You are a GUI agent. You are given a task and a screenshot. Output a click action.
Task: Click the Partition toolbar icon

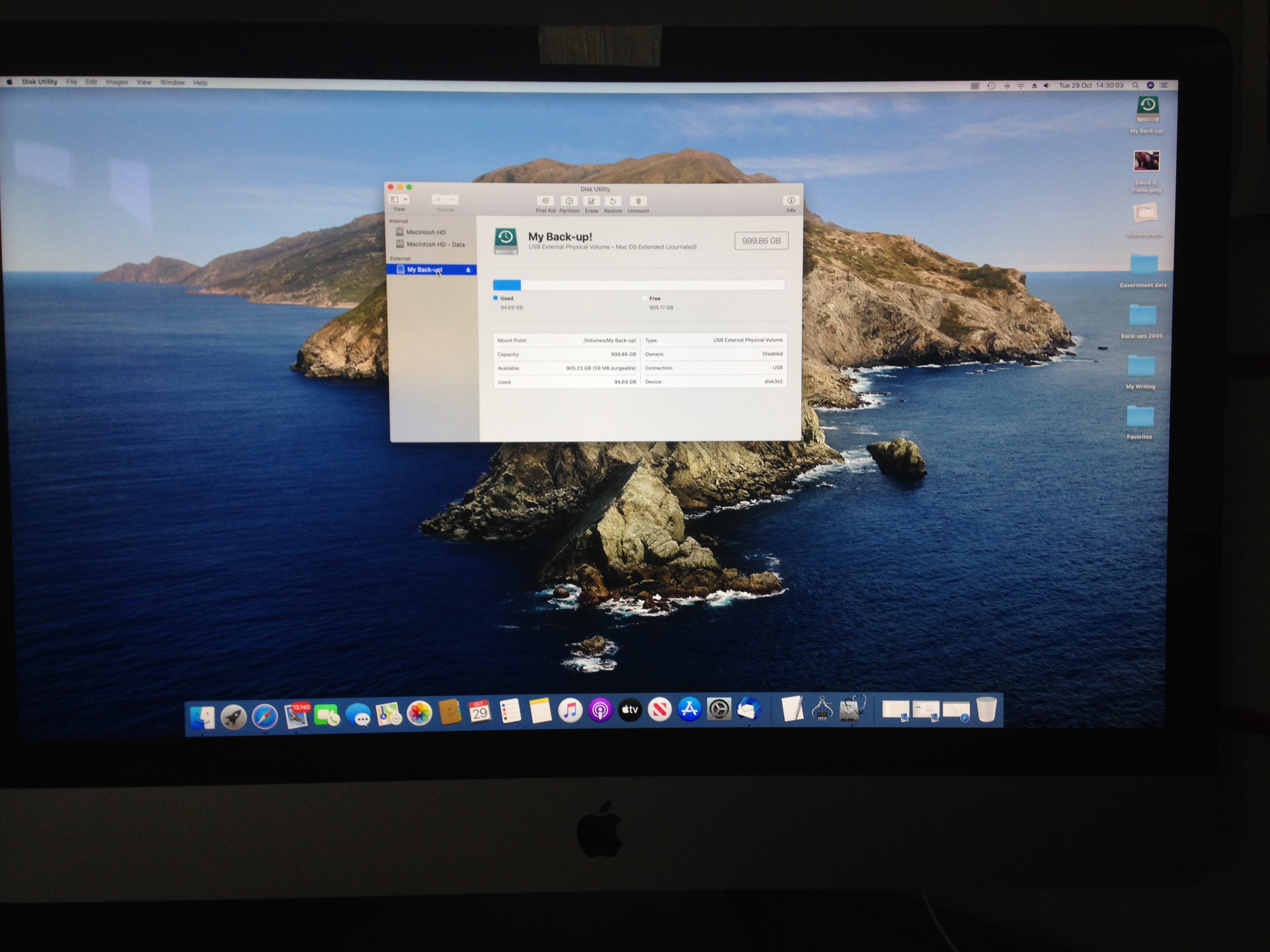[x=569, y=201]
